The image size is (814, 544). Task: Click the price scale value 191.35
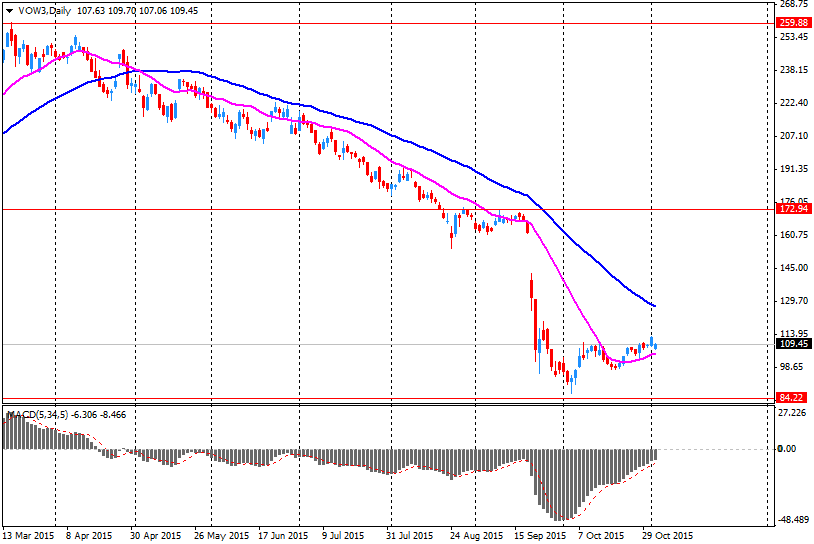coord(794,169)
